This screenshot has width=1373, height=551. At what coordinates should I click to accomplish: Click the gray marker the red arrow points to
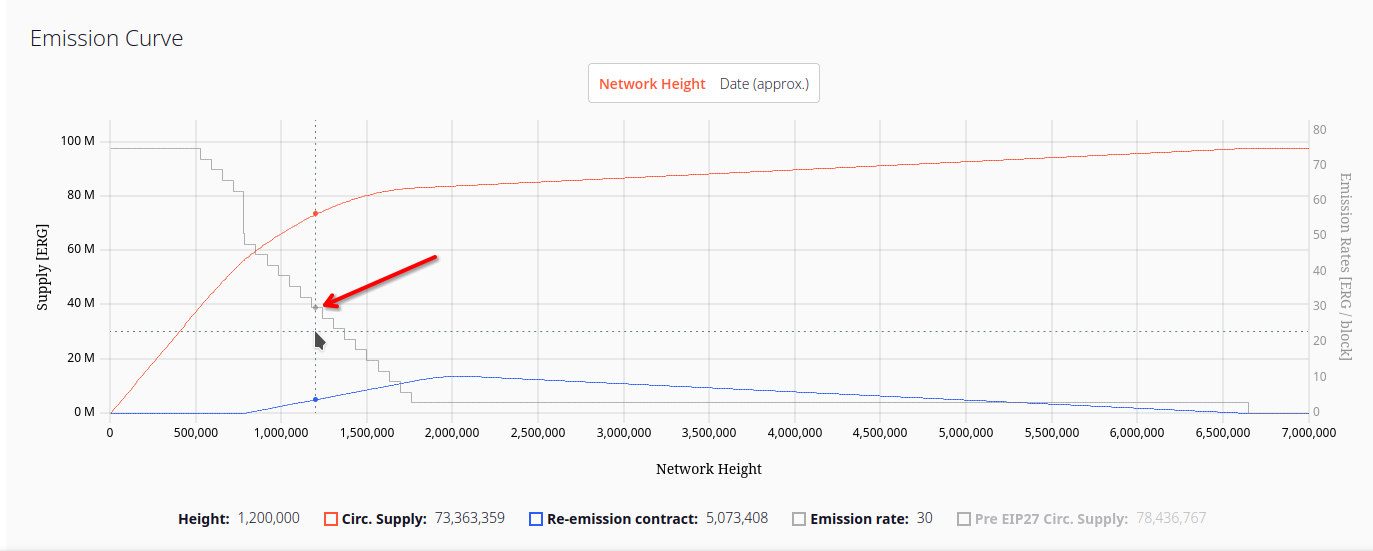pyautogui.click(x=315, y=307)
